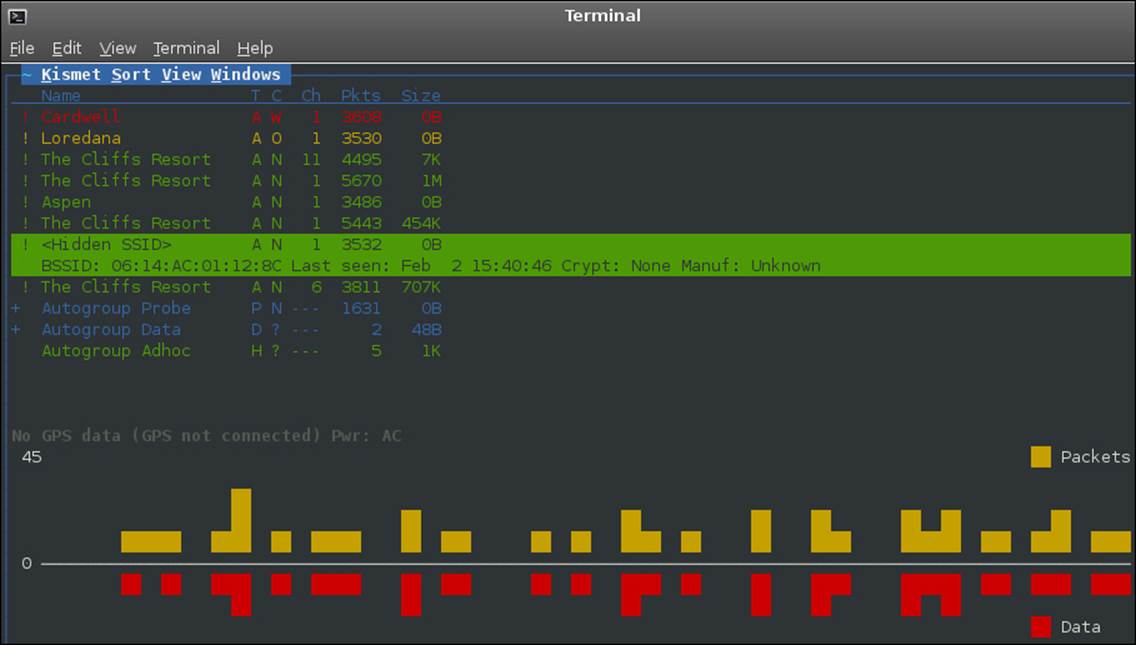
Task: Click the exclamation mark beside Cardwell
Action: 25,117
